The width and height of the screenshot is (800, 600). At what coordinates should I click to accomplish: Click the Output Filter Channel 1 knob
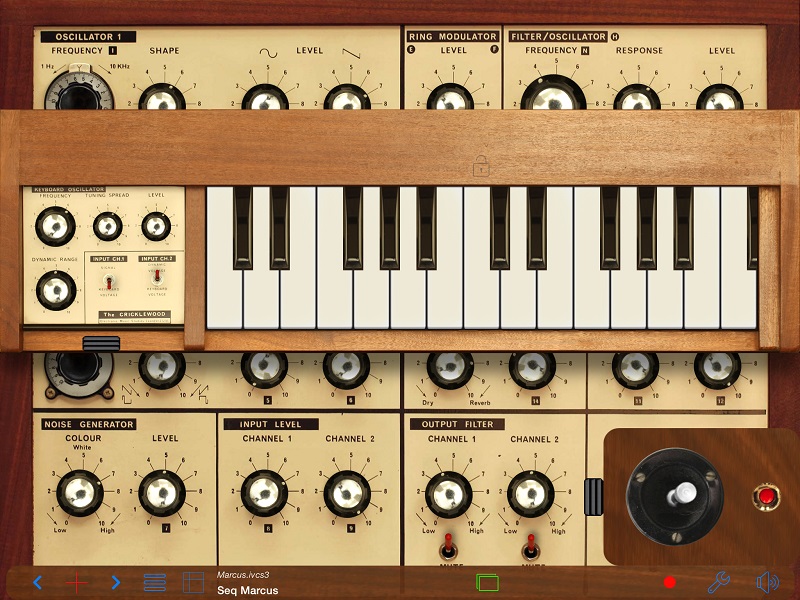pyautogui.click(x=448, y=494)
